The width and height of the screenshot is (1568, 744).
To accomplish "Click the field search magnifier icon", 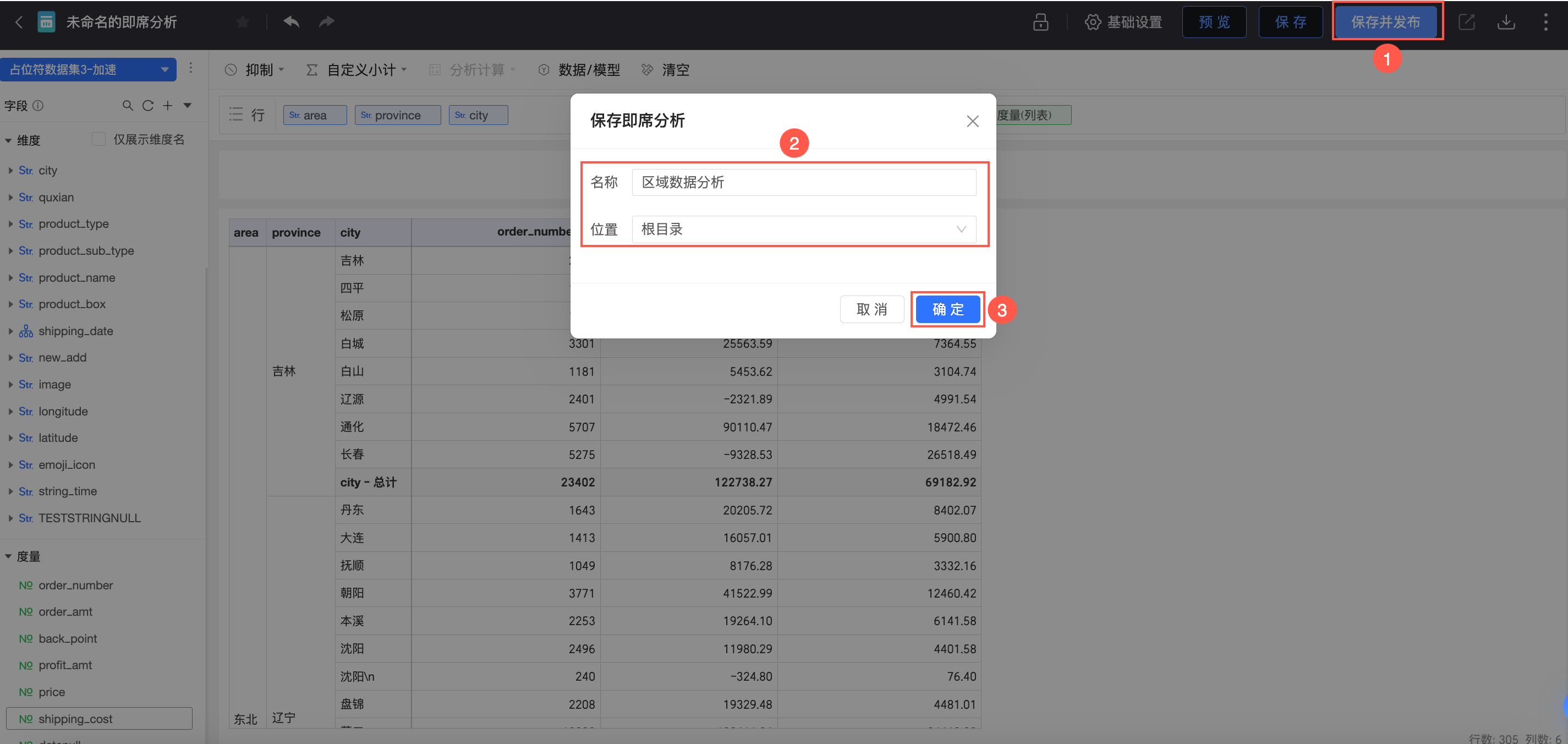I will coord(127,106).
